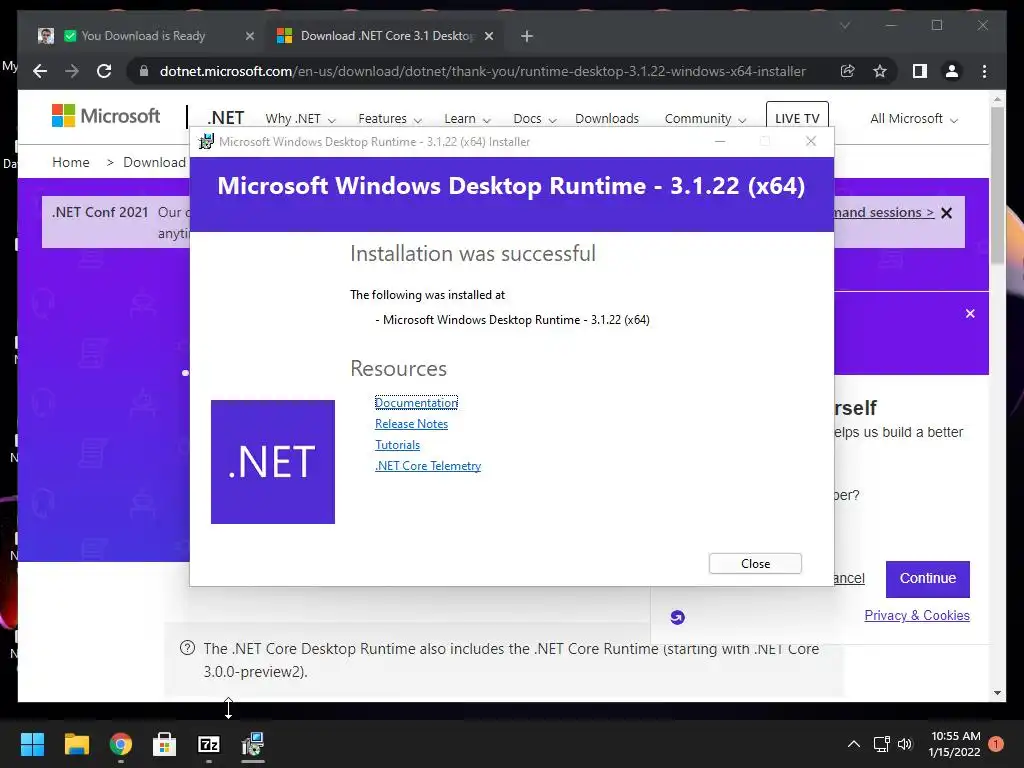The width and height of the screenshot is (1024, 768).
Task: Click the lock icon in address bar
Action: (x=144, y=71)
